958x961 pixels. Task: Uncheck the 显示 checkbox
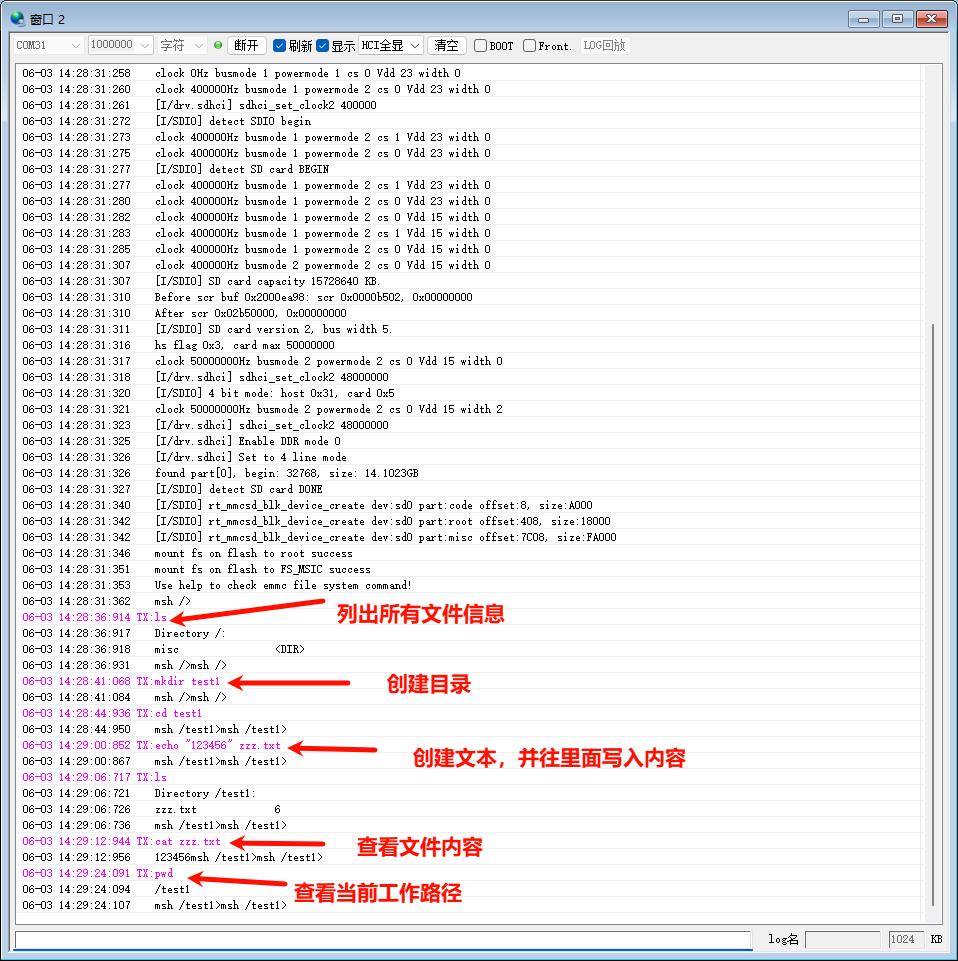[323, 46]
